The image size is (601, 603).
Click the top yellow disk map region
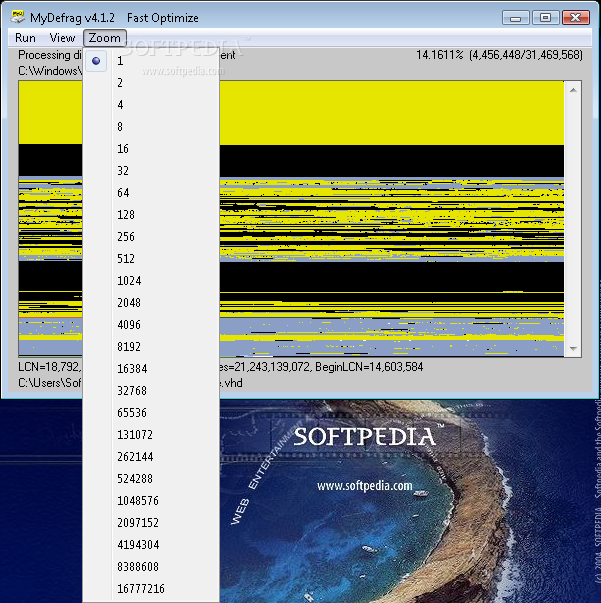[x=391, y=113]
